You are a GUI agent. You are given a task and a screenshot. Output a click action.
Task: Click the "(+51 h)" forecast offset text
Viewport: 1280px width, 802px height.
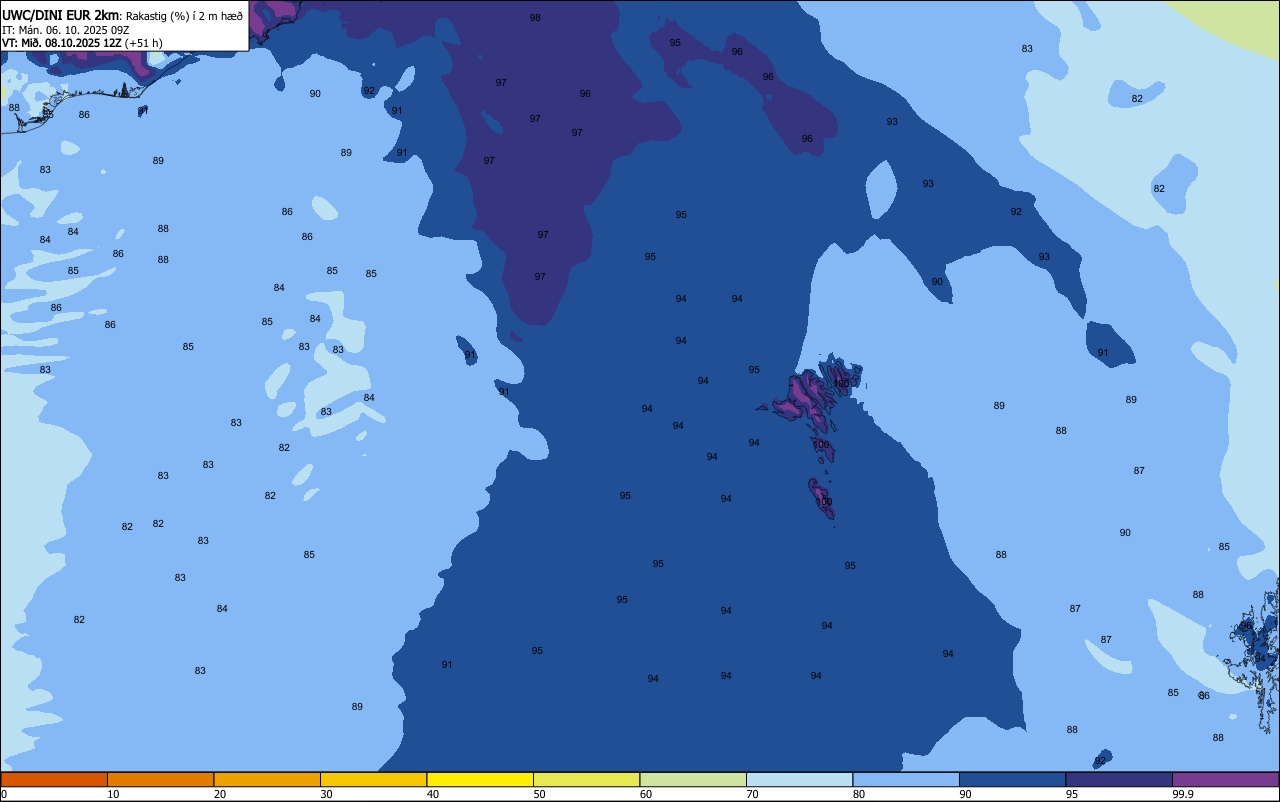point(144,43)
